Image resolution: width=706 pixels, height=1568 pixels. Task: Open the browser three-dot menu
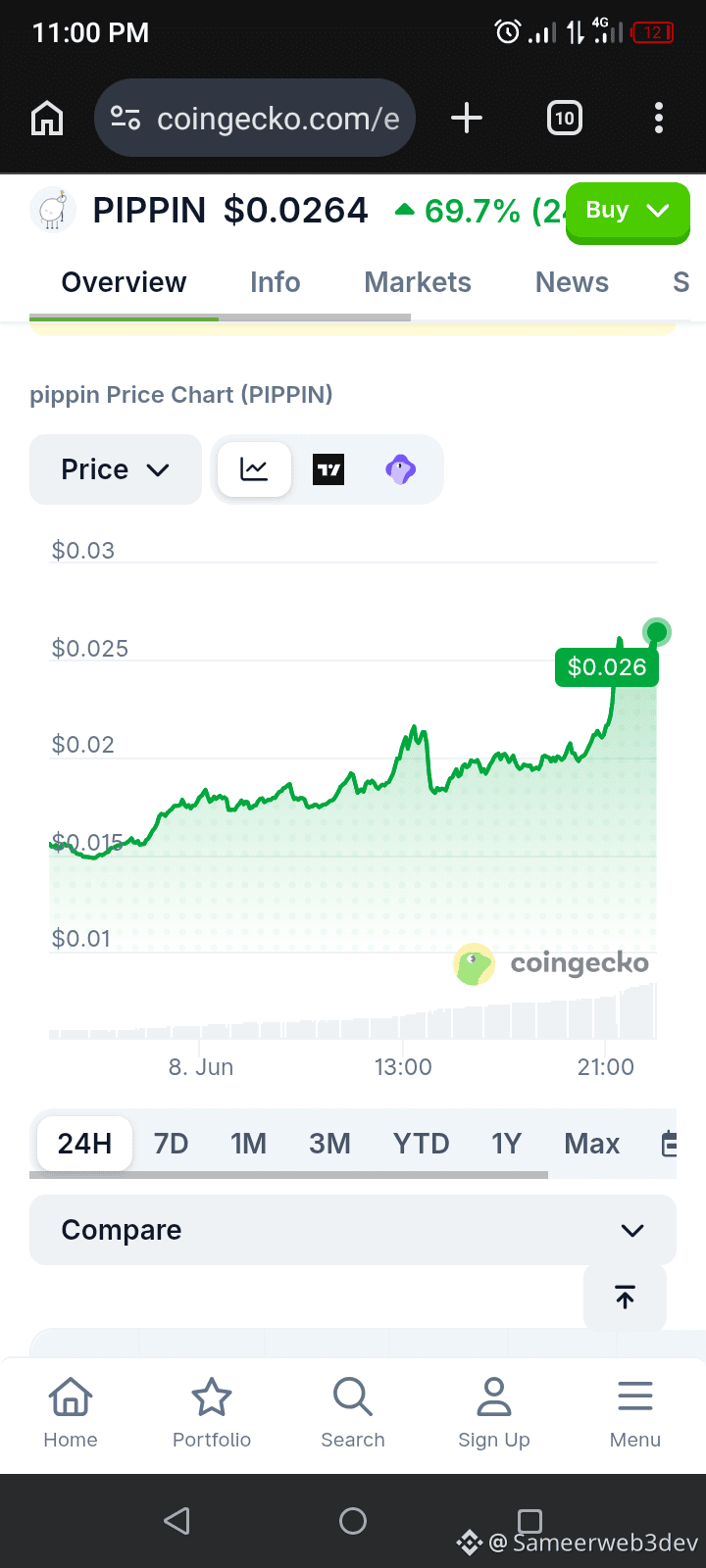[659, 119]
